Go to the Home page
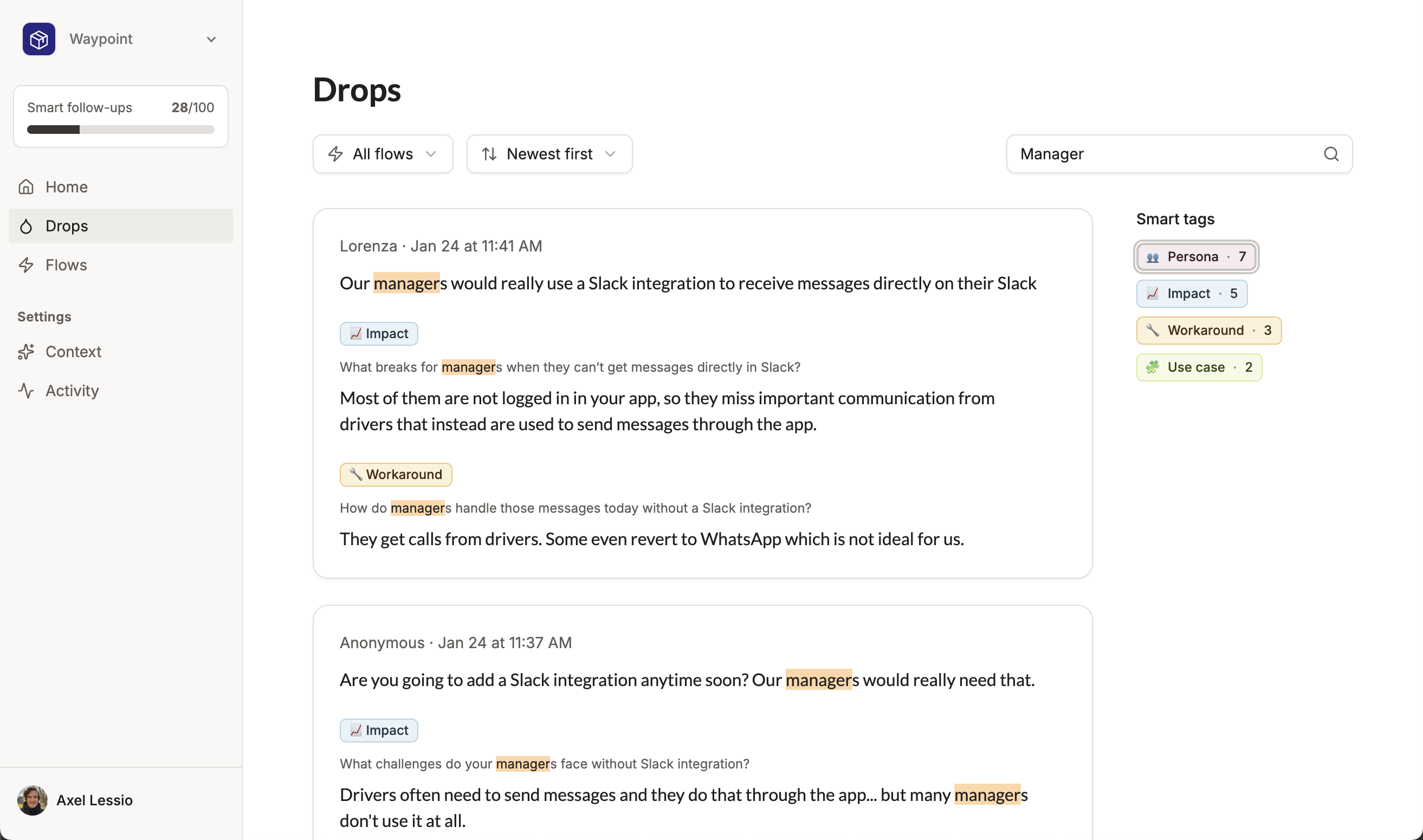Image resolution: width=1423 pixels, height=840 pixels. tap(67, 187)
